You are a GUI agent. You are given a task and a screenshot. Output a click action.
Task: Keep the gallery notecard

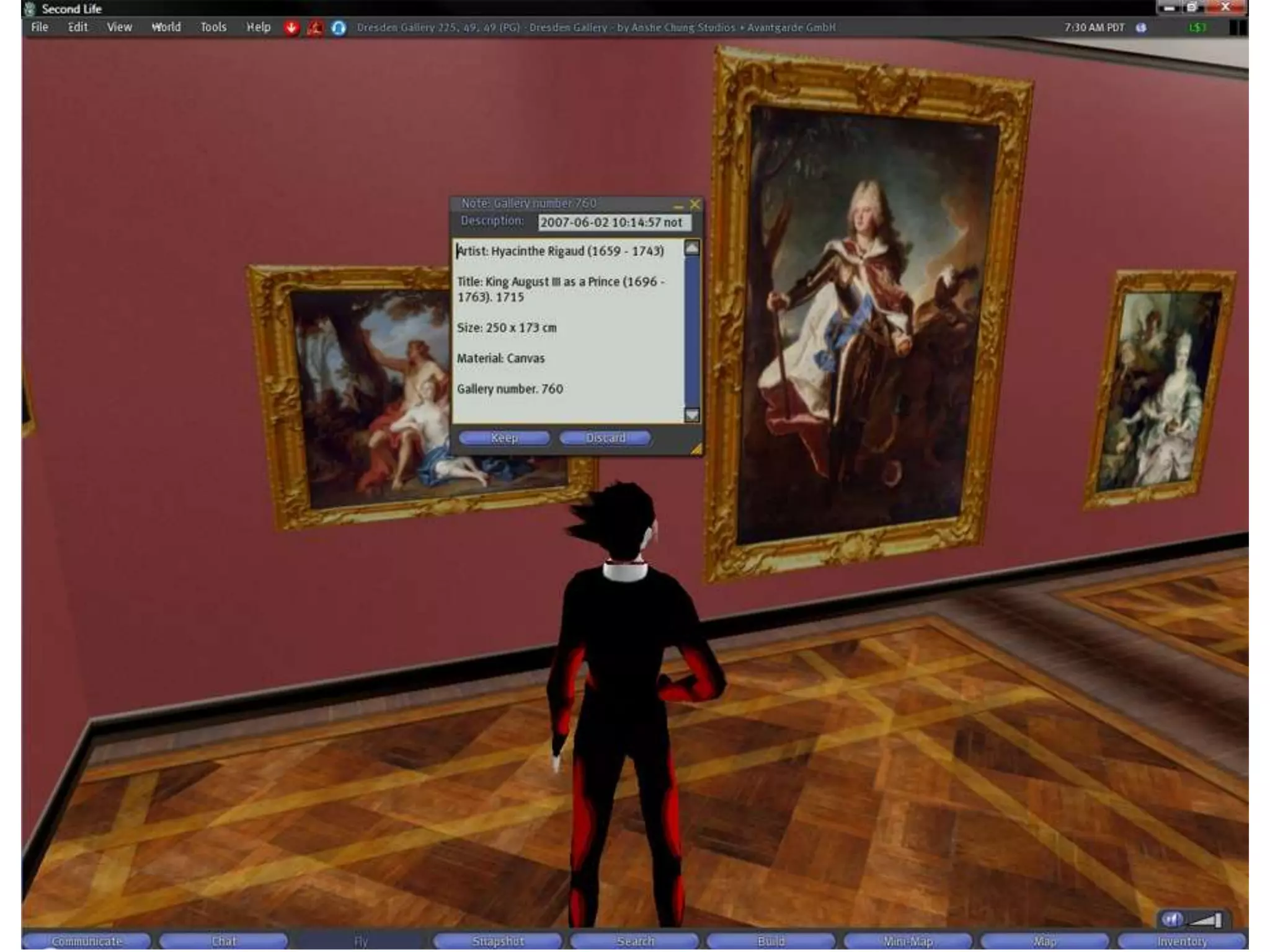point(504,438)
